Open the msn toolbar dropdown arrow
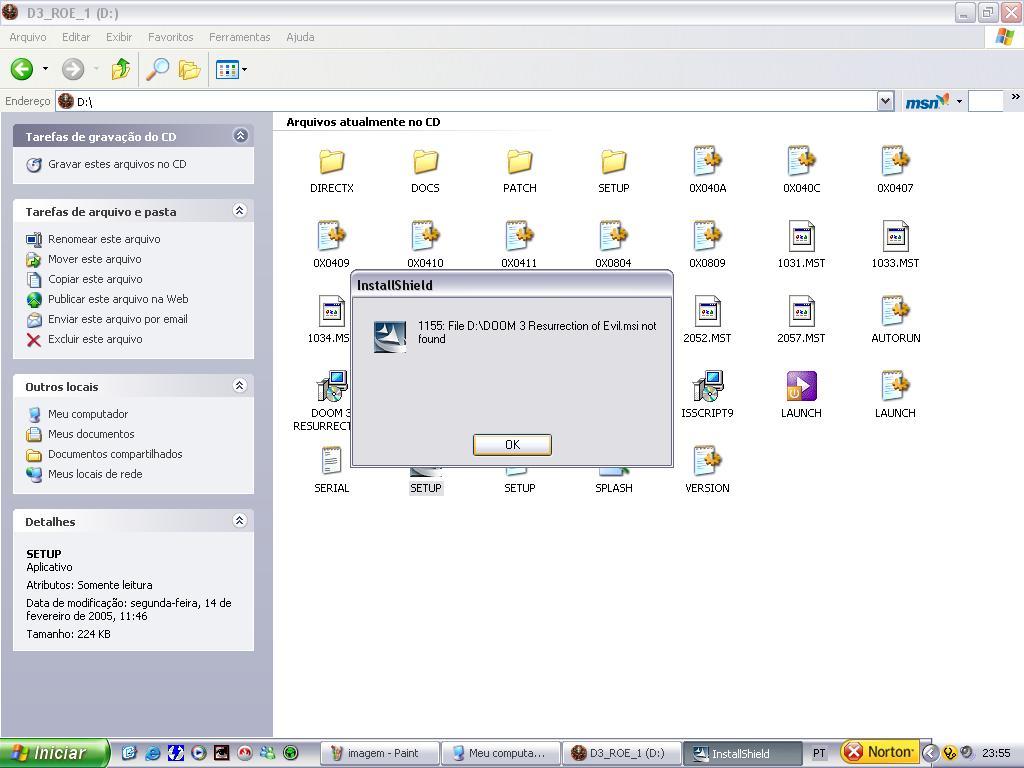 tap(959, 101)
